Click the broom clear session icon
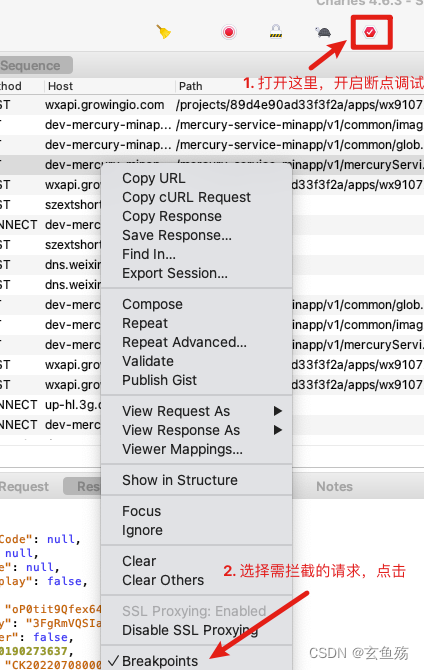424x670 pixels. (164, 32)
